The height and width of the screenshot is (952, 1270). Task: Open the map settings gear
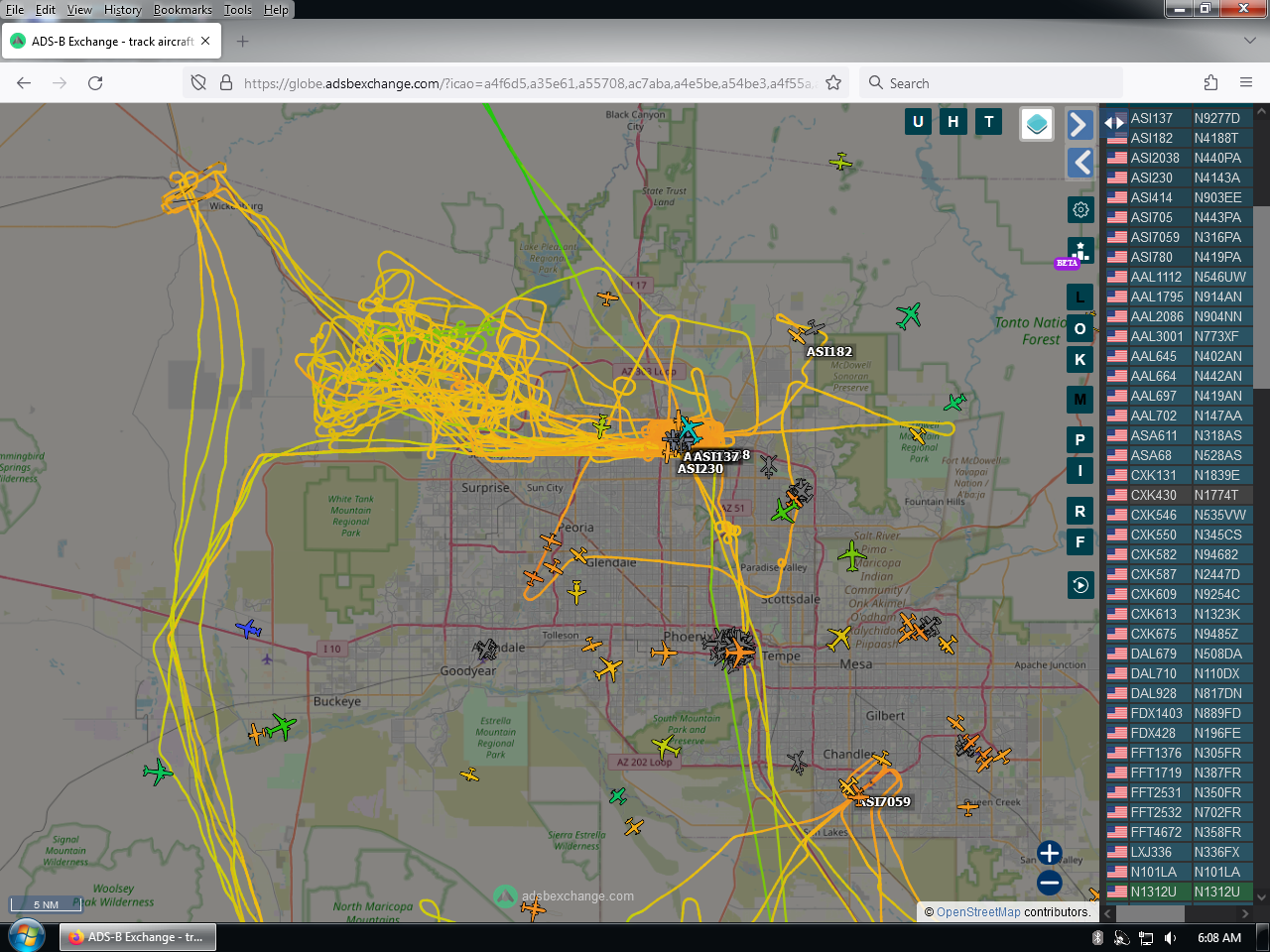pyautogui.click(x=1080, y=209)
